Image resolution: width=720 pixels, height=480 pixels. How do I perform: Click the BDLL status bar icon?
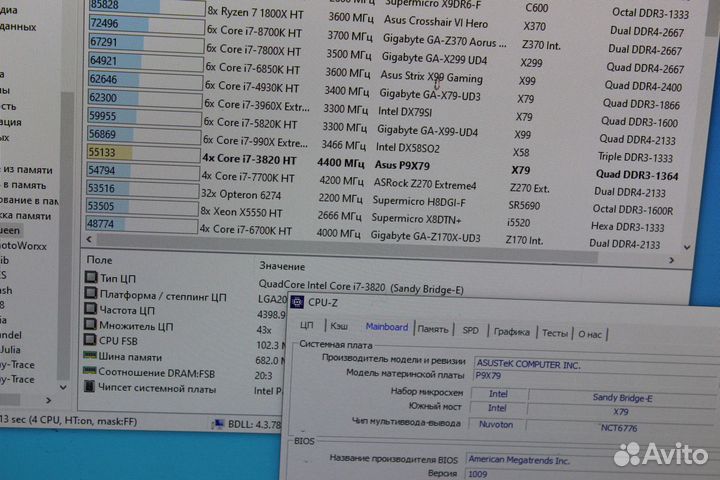pos(218,423)
